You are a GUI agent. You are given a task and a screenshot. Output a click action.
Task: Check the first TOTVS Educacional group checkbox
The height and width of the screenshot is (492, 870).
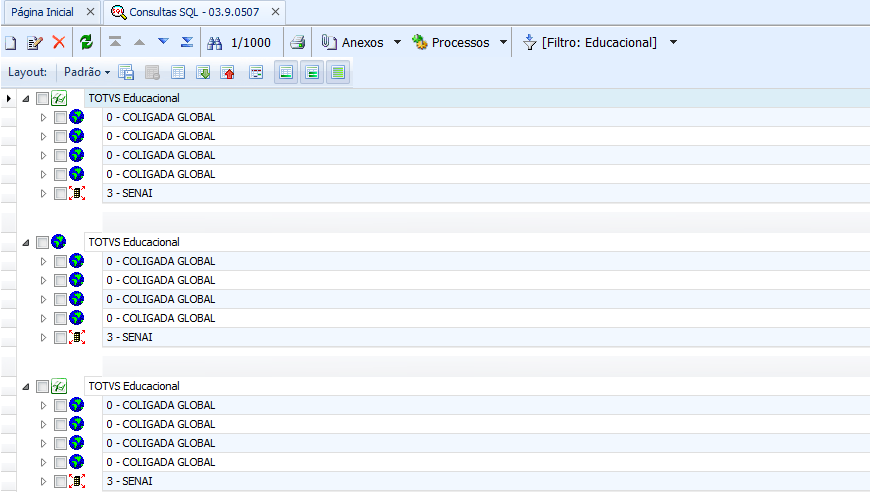tap(42, 99)
